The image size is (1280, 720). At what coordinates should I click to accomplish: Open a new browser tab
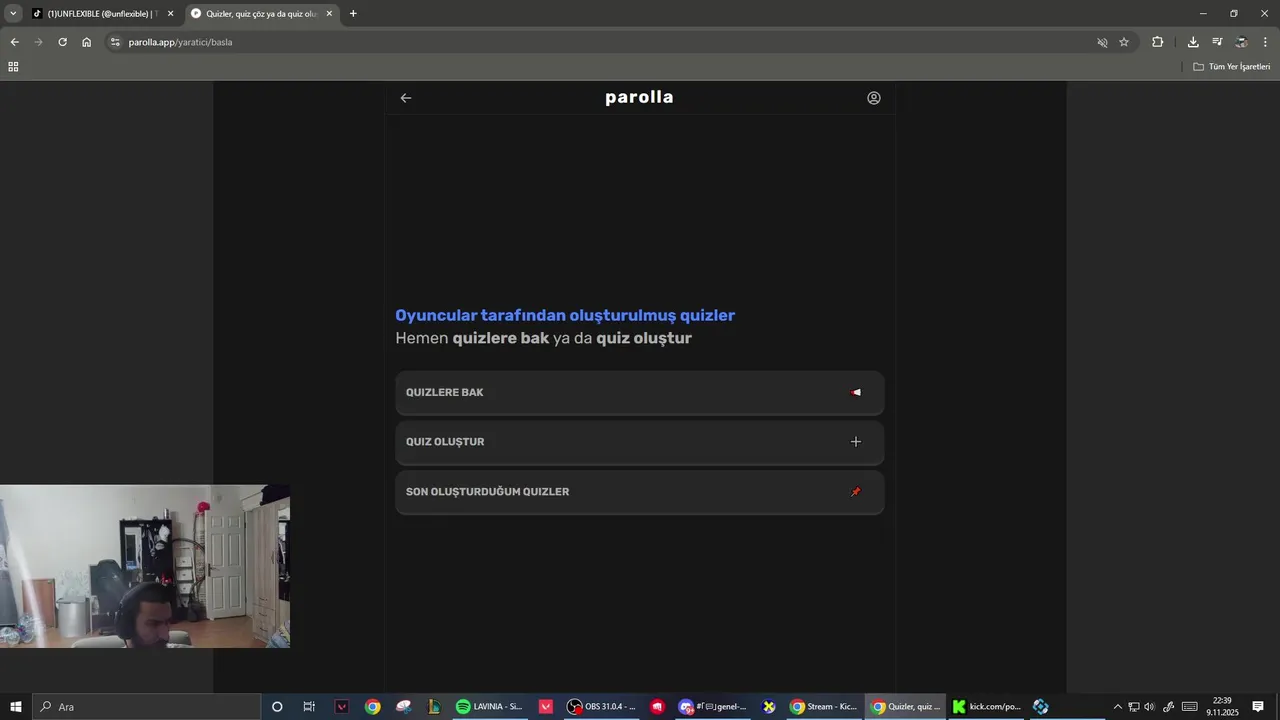tap(353, 14)
